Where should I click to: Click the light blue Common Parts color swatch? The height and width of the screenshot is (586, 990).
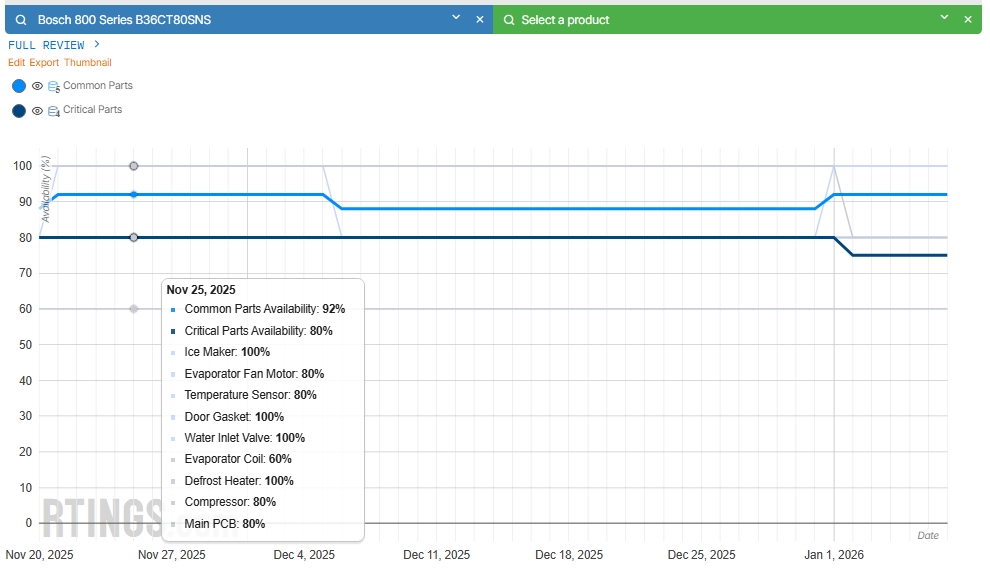pyautogui.click(x=19, y=87)
